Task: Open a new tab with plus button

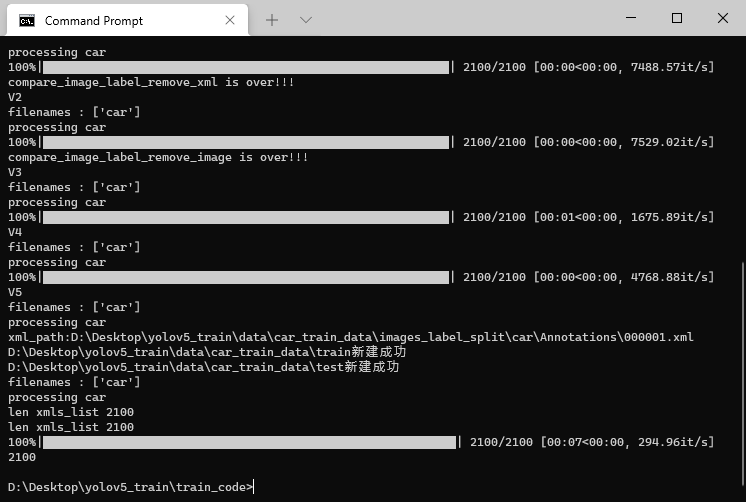Action: point(272,20)
